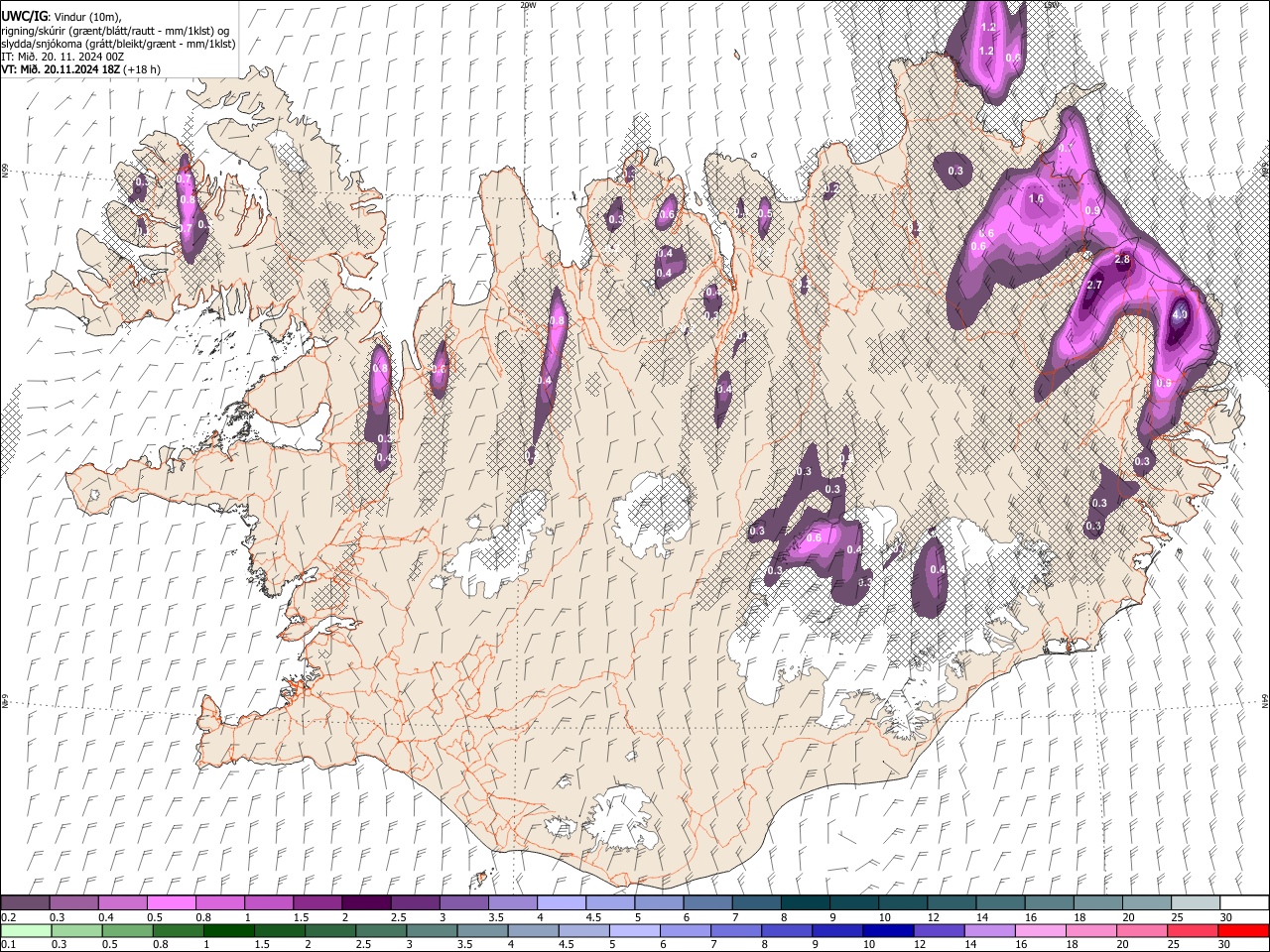
Task: Click the light grey swatch between 25 and 30
Action: coord(1195,902)
